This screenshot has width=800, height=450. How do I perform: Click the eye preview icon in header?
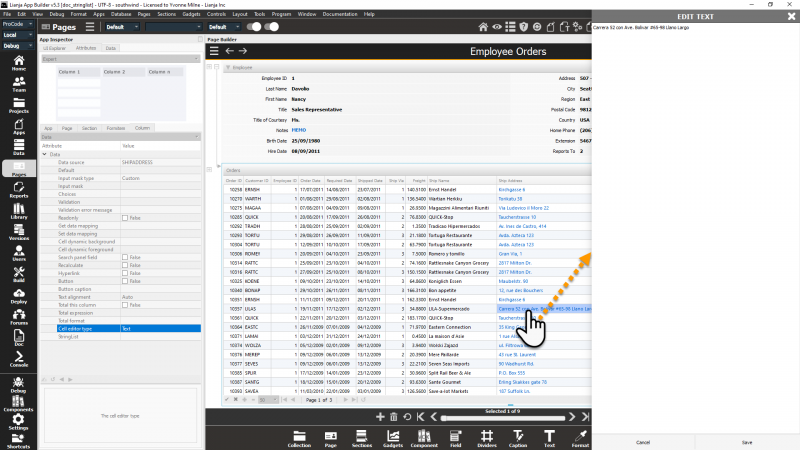pyautogui.click(x=496, y=27)
